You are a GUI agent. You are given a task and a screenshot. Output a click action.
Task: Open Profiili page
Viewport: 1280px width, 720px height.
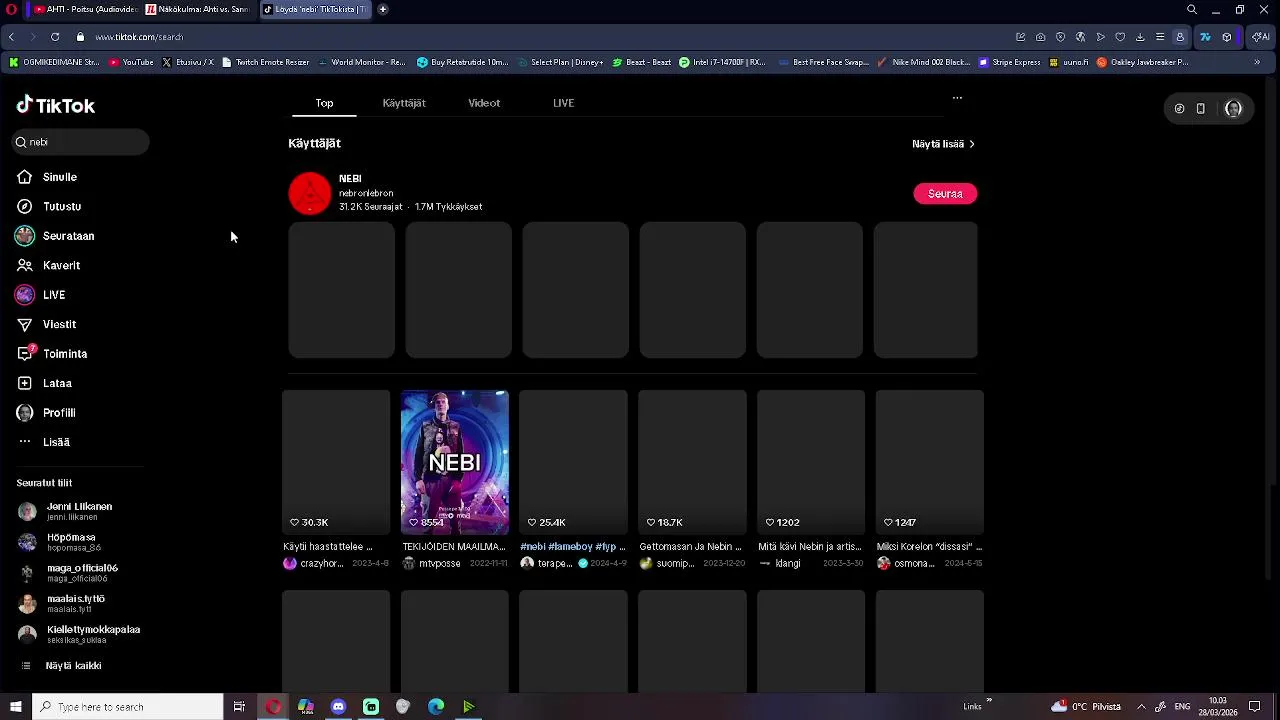46,413
